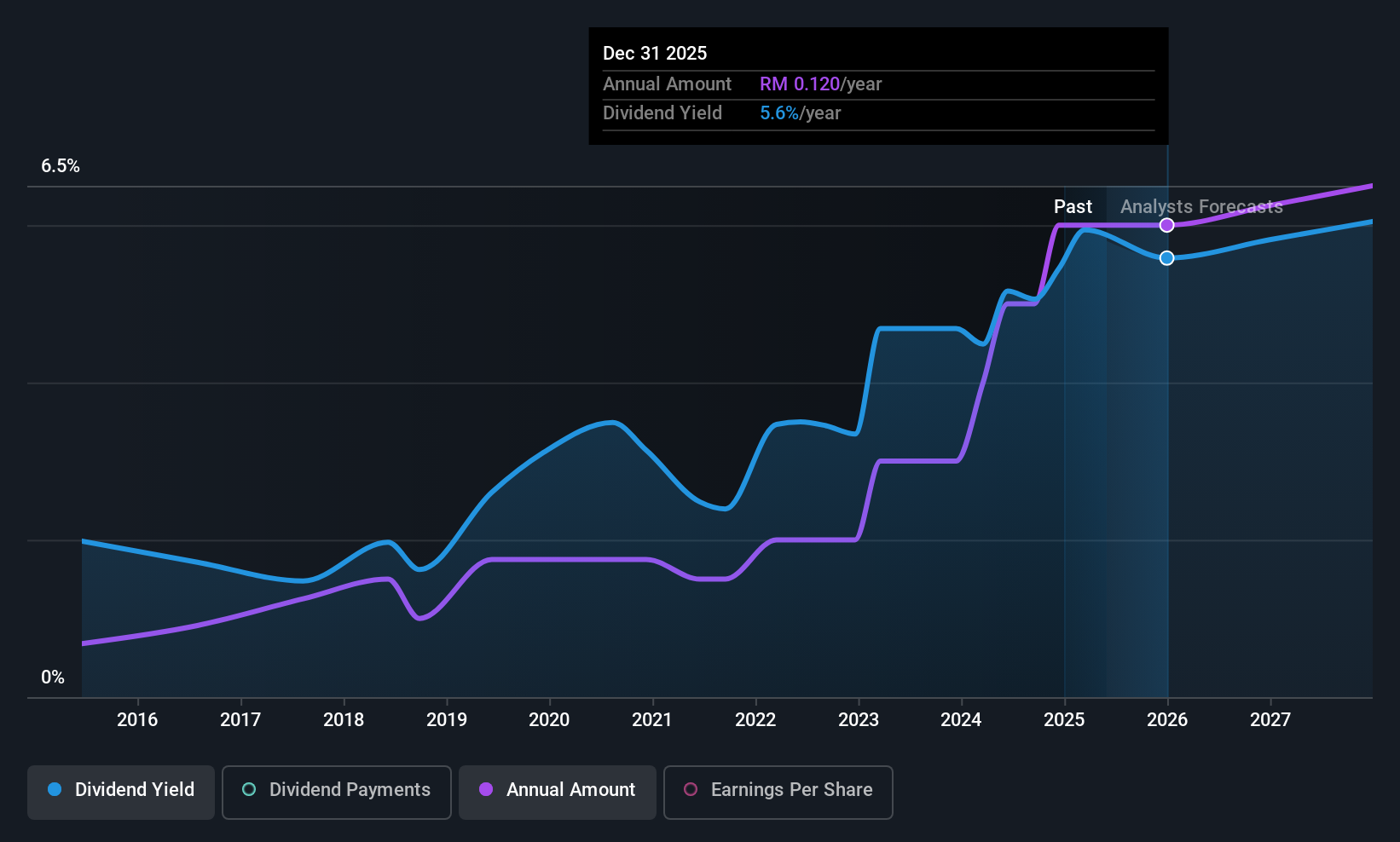The width and height of the screenshot is (1400, 842).
Task: Toggle the Annual Amount series
Action: click(x=558, y=793)
